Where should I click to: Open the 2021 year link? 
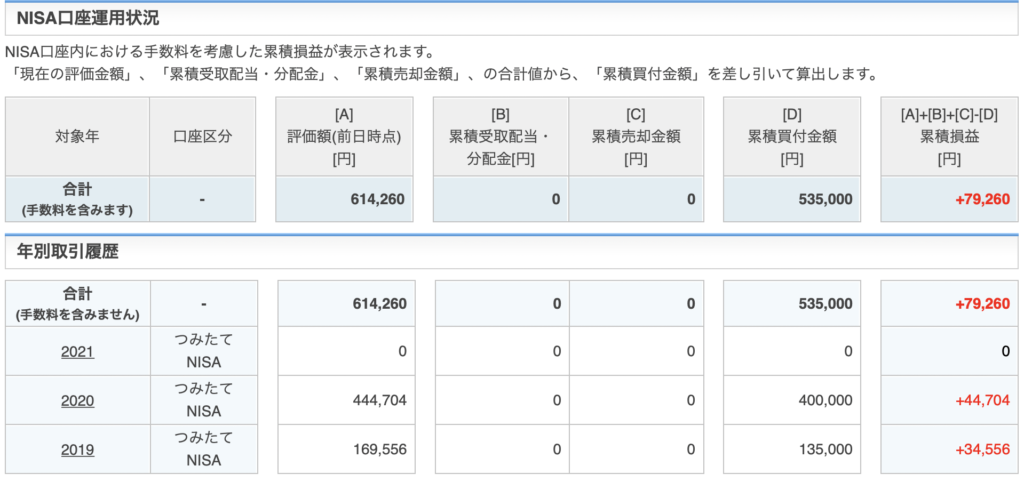(77, 351)
